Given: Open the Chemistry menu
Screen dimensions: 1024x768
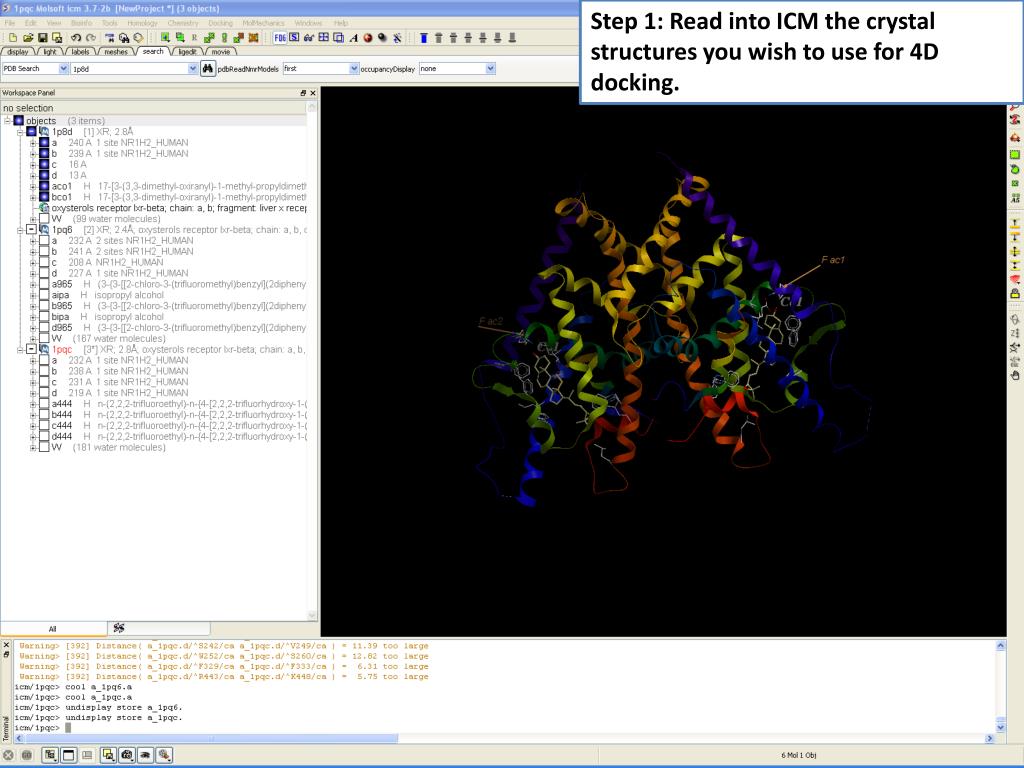Looking at the screenshot, I should [183, 23].
